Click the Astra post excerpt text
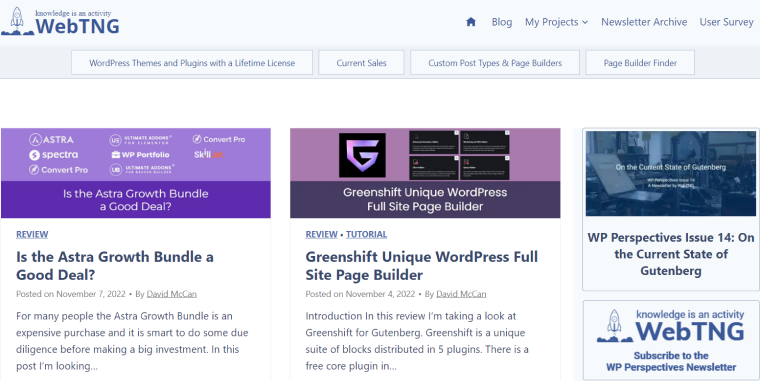Viewport: 760px width, 381px height. pos(132,341)
